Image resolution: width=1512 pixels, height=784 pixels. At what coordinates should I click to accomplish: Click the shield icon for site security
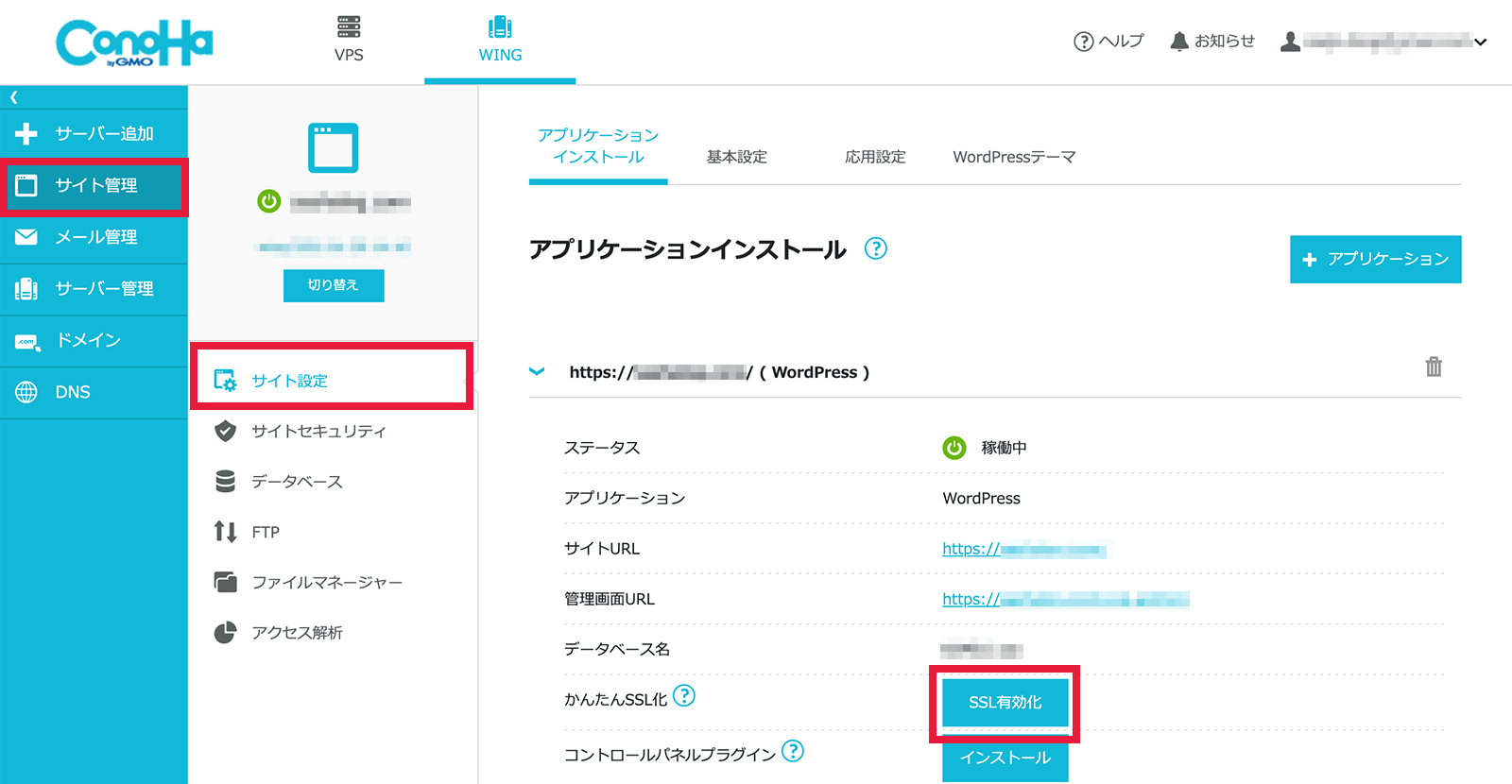(x=225, y=431)
